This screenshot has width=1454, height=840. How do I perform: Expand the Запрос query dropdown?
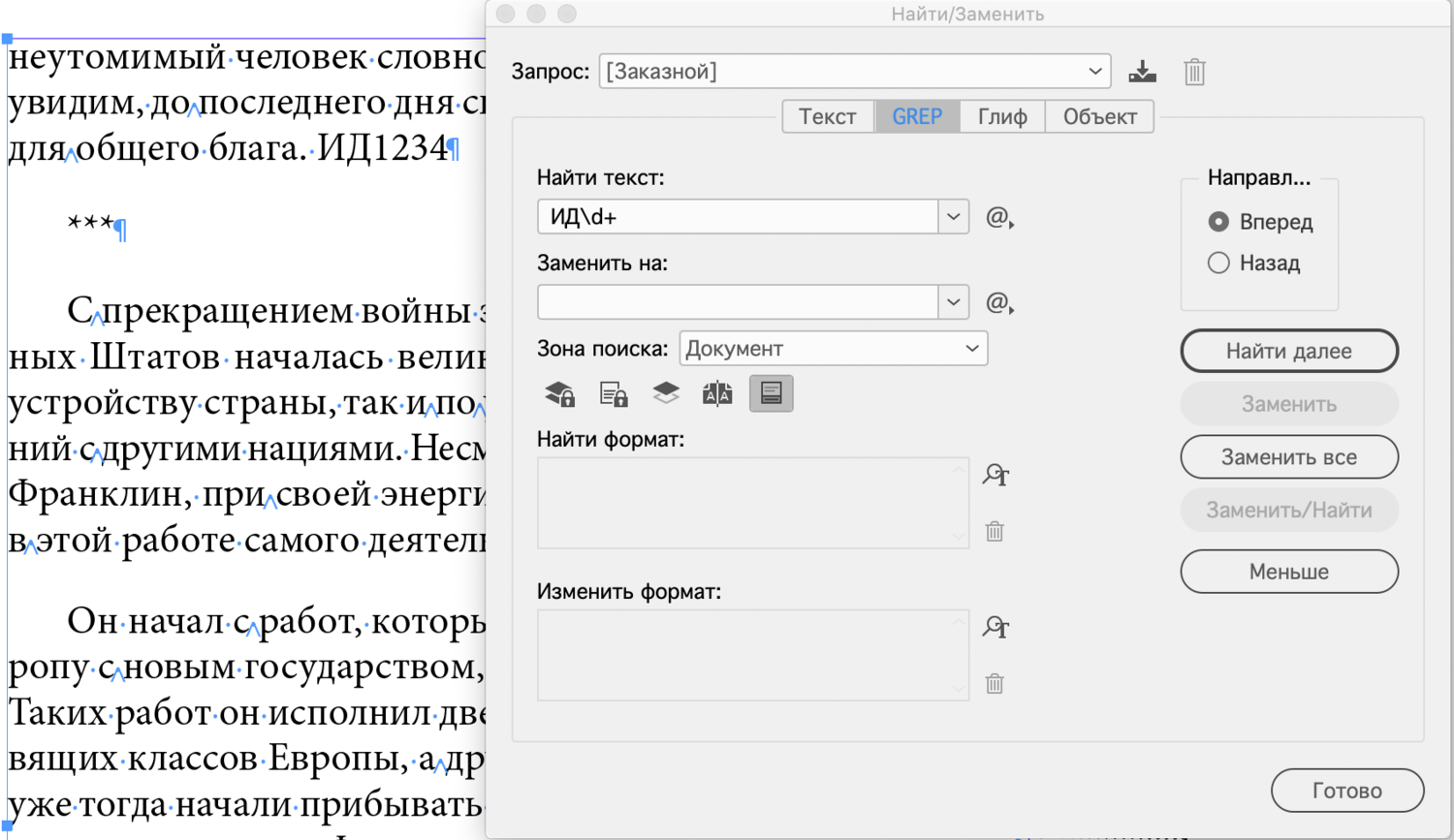(1094, 72)
